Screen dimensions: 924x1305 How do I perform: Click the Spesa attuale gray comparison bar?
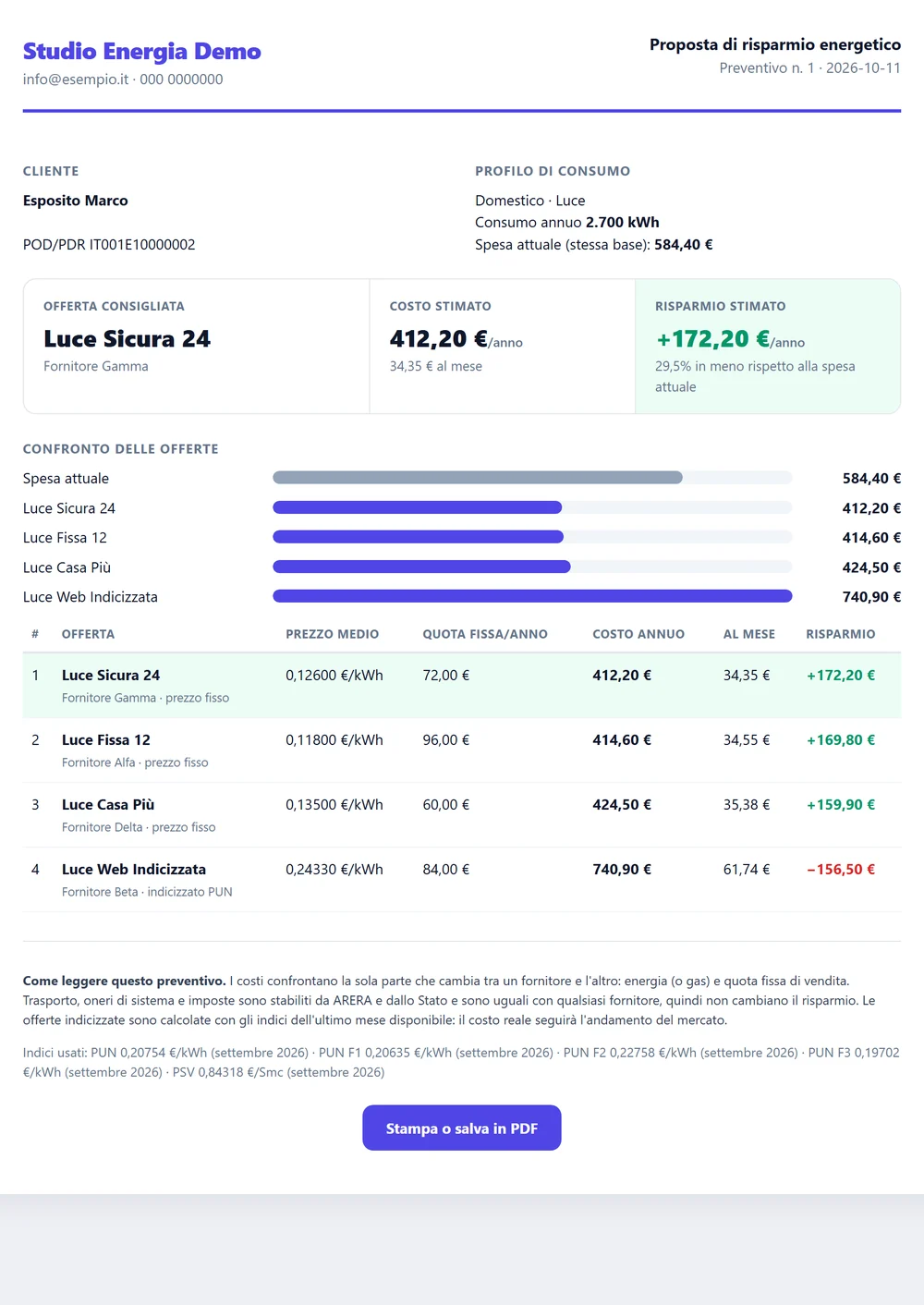(x=478, y=478)
